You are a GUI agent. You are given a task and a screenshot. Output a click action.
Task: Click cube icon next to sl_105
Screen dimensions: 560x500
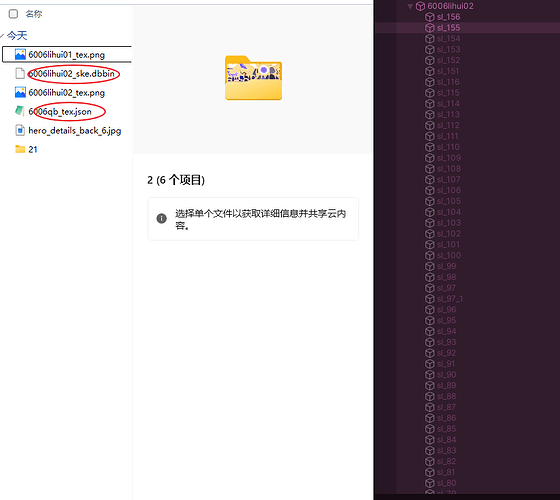click(430, 201)
